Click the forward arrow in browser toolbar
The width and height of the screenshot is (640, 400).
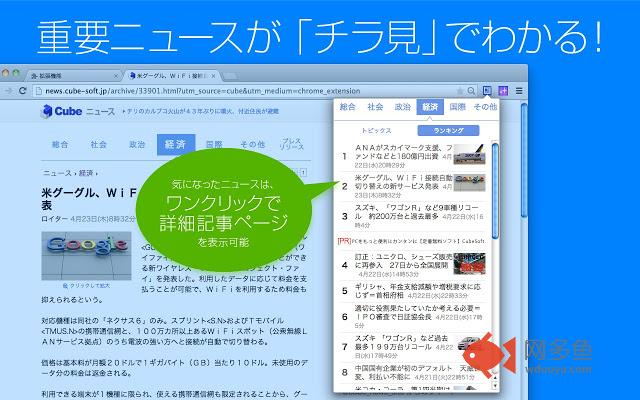pos(8,91)
